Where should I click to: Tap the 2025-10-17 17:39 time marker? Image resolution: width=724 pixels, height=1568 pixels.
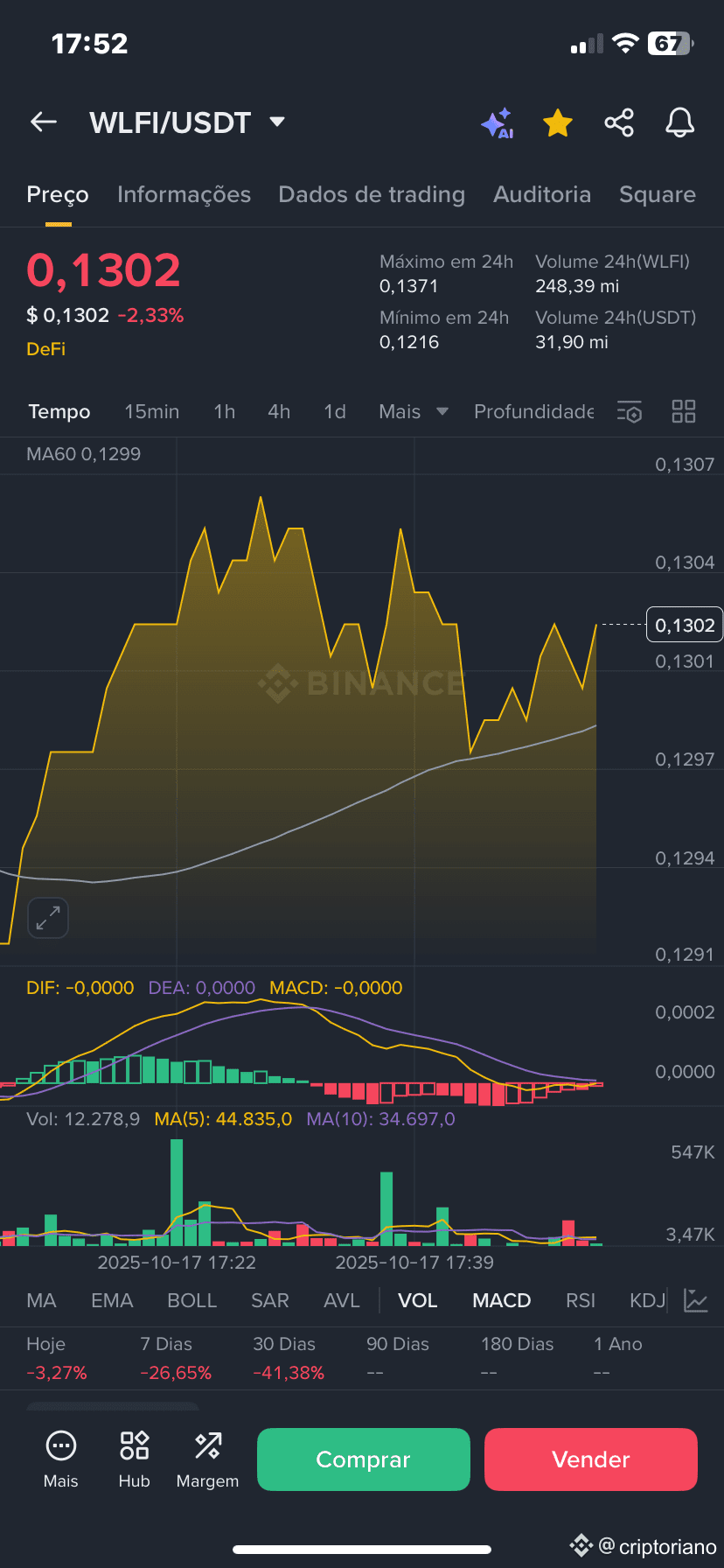pyautogui.click(x=414, y=1263)
